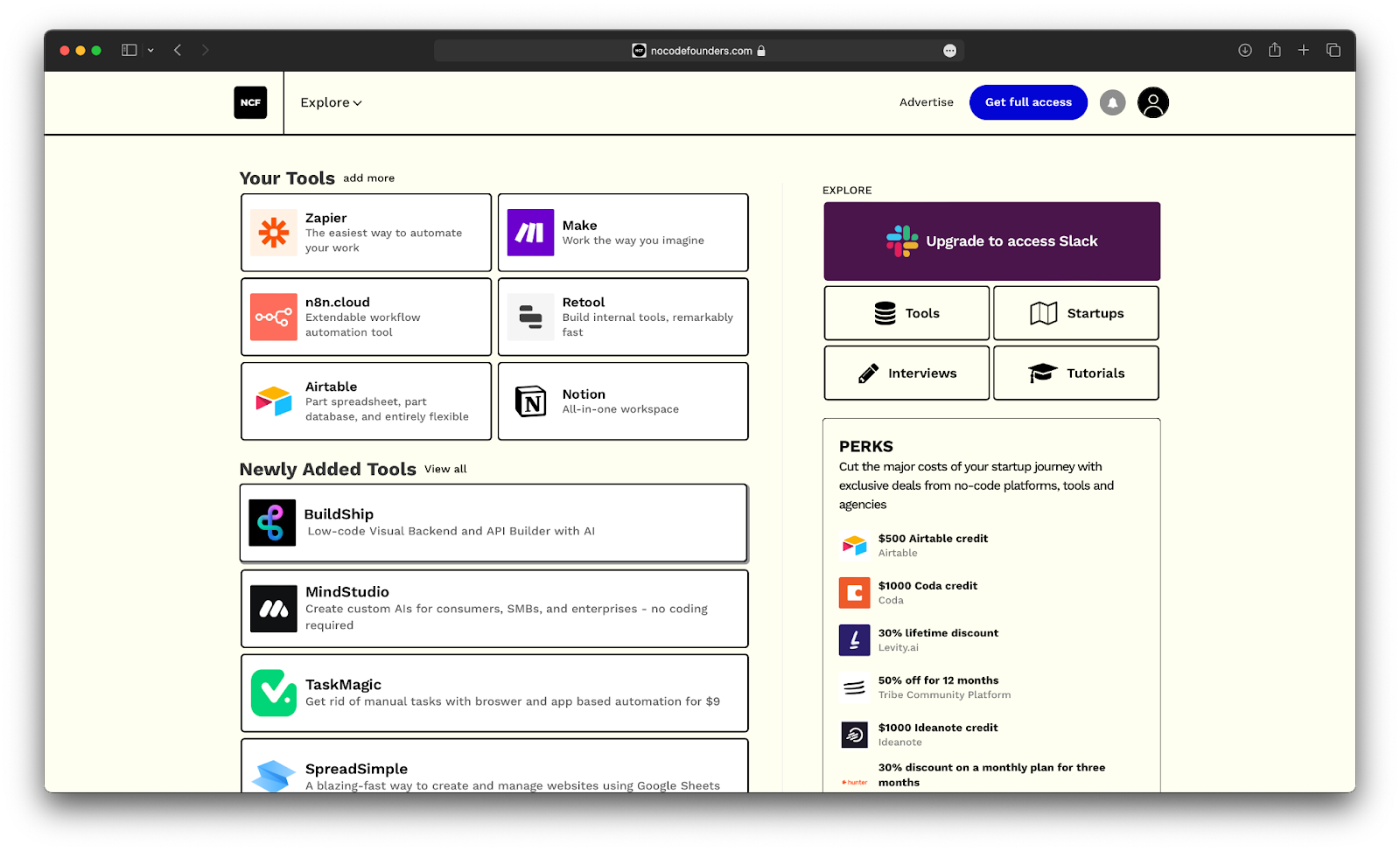Screen dimensions: 1400x851
Task: Click the PERKS heading
Action: tap(866, 446)
